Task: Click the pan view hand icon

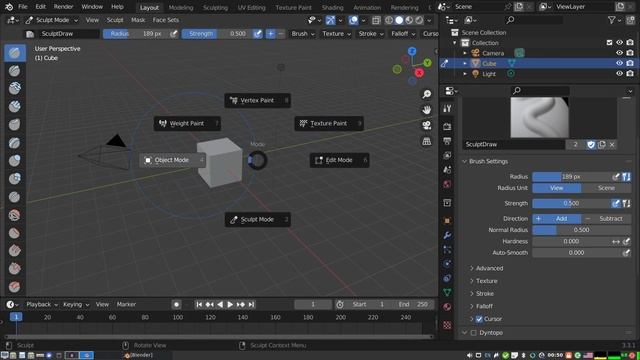Action: point(427,110)
